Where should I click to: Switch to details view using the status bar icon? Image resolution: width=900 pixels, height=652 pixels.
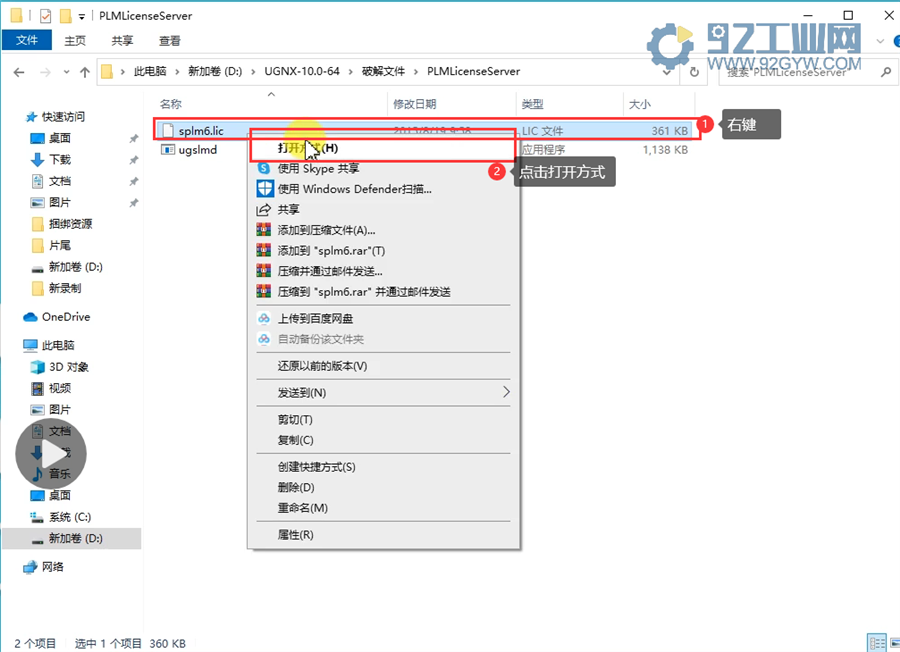pyautogui.click(x=876, y=643)
